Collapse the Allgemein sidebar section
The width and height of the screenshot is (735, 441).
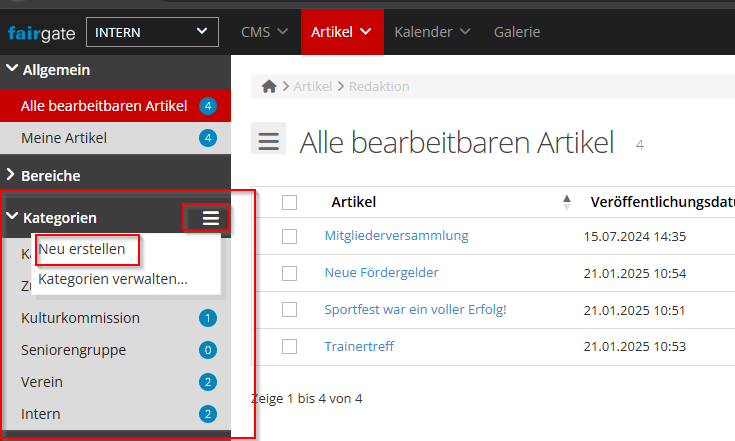pyautogui.click(x=55, y=70)
